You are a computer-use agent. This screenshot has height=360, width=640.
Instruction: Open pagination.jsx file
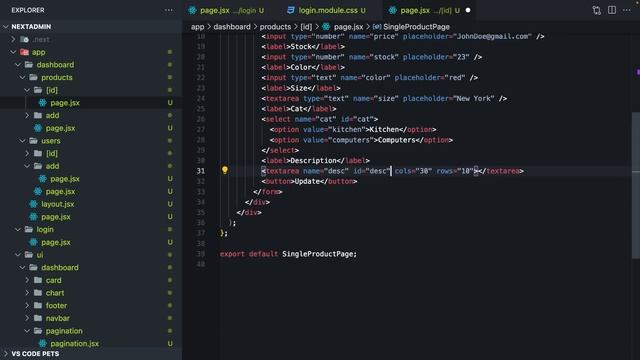pos(74,344)
